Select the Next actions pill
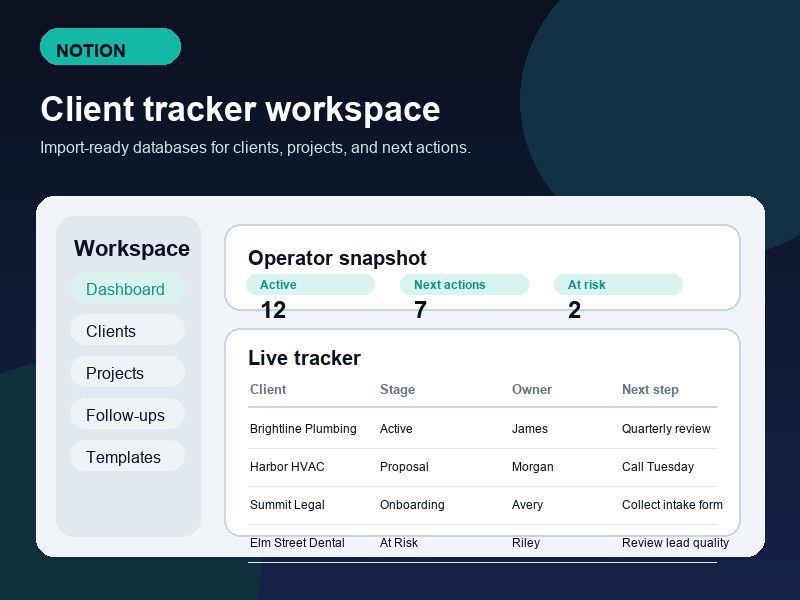 (x=464, y=284)
